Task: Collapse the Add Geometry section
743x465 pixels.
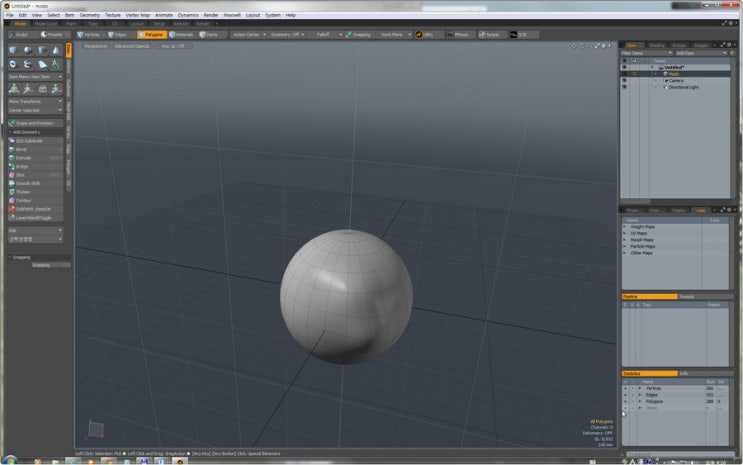Action: point(10,132)
